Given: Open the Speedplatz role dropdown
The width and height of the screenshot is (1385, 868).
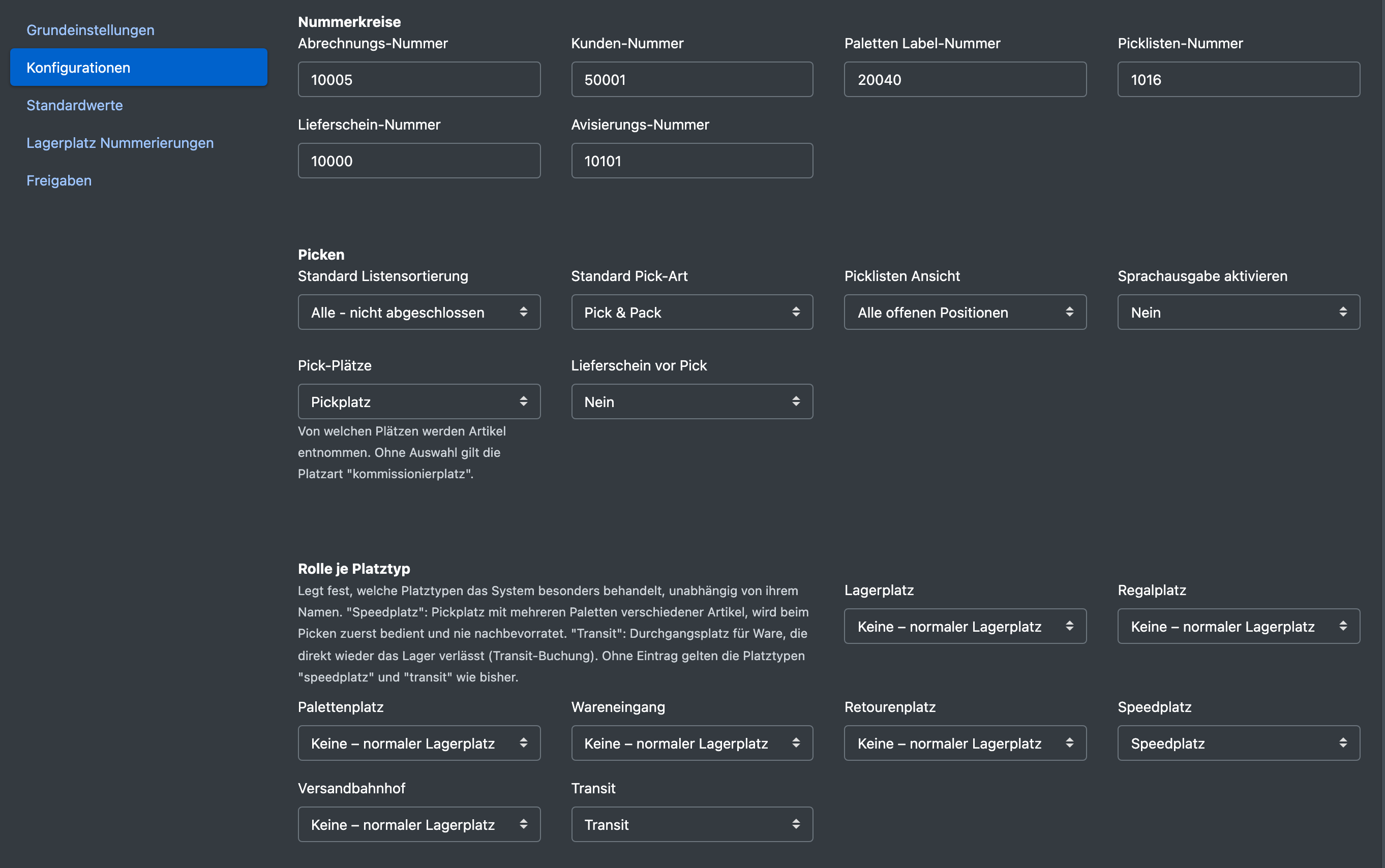Looking at the screenshot, I should [x=1239, y=743].
